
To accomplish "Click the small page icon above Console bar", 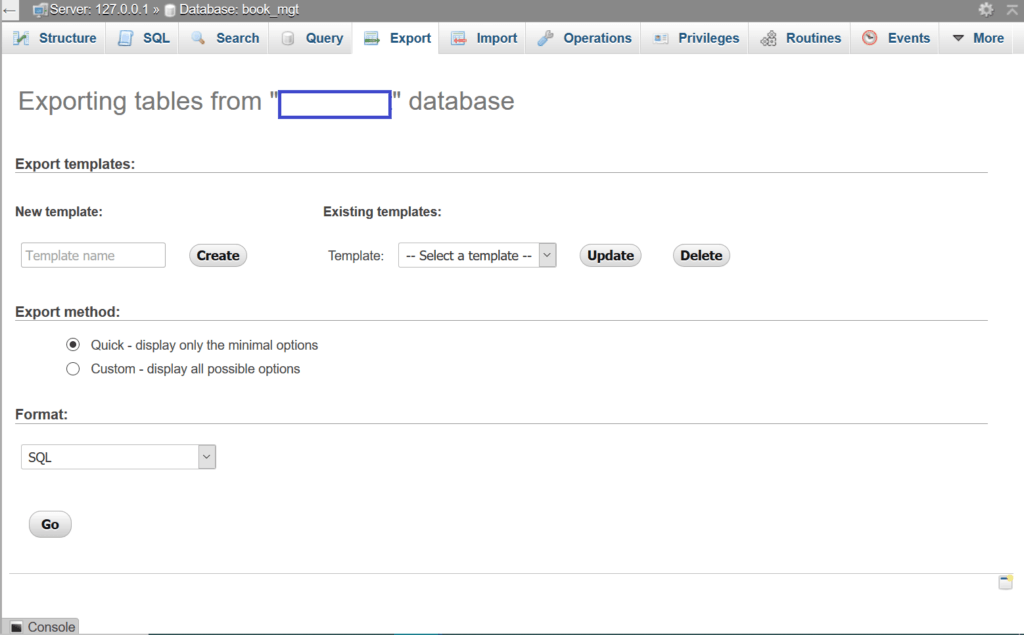I will (x=1005, y=581).
